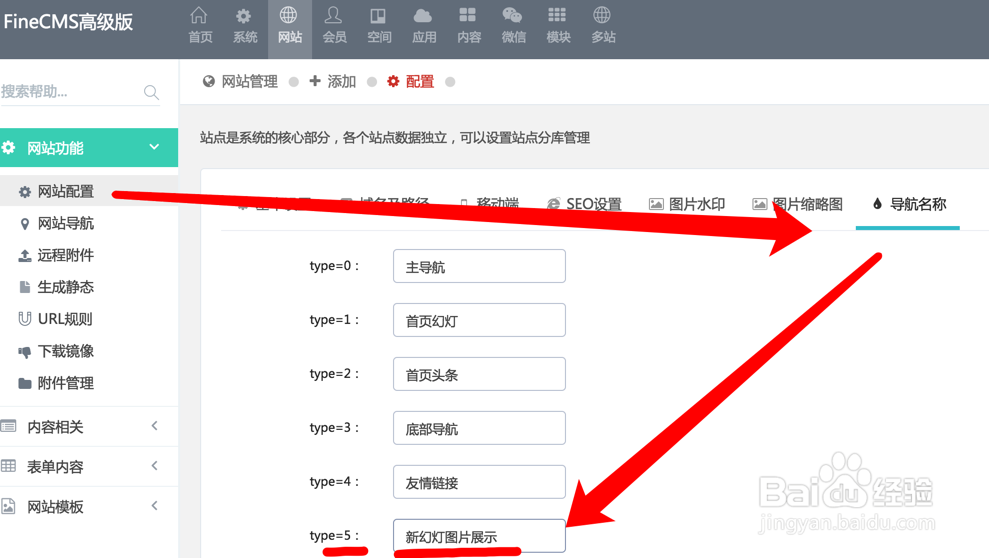Open the 模块 modules icon in top bar
989x558 pixels.
(558, 15)
